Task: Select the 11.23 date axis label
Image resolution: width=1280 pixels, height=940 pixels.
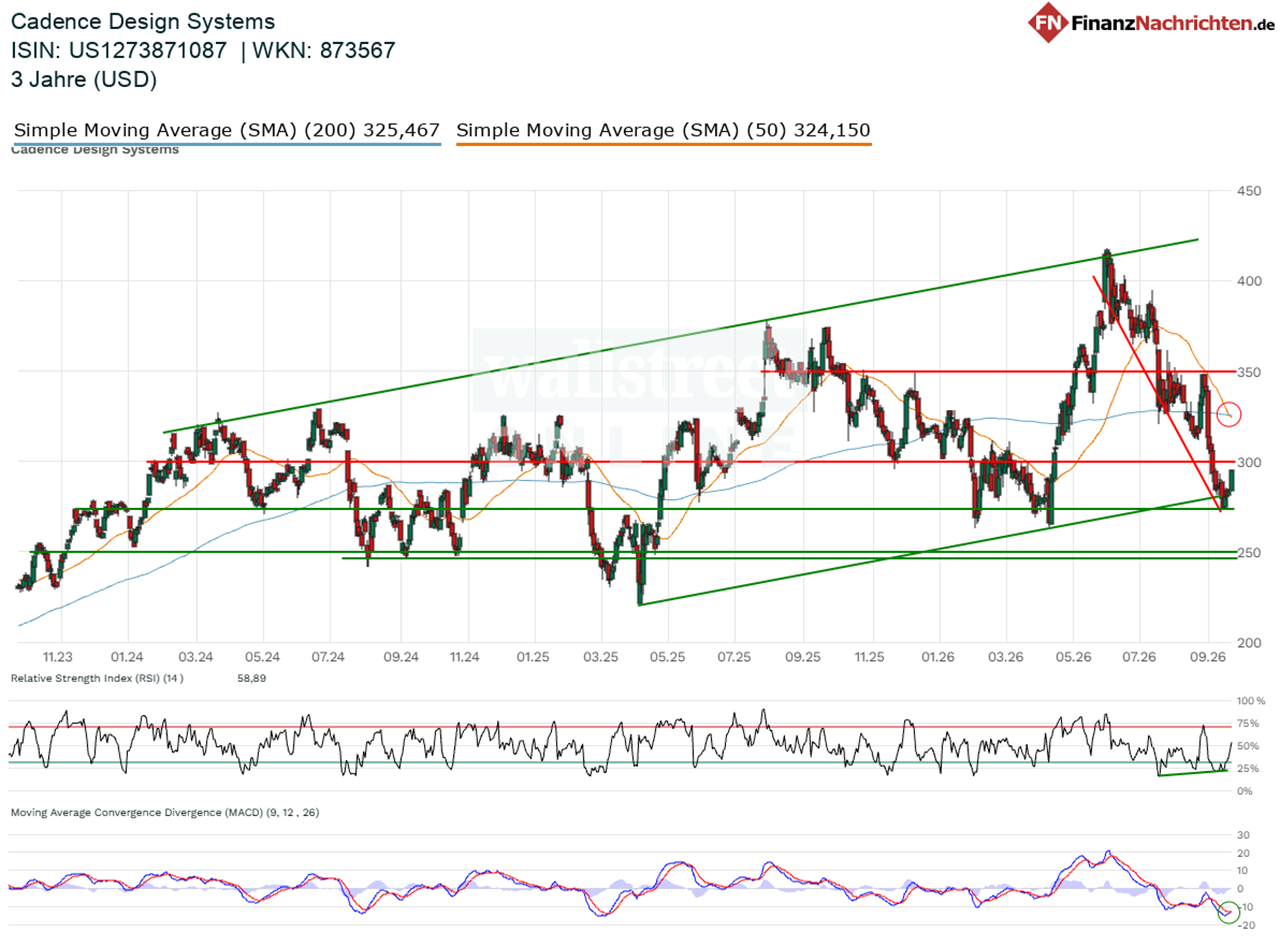Action: 59,657
